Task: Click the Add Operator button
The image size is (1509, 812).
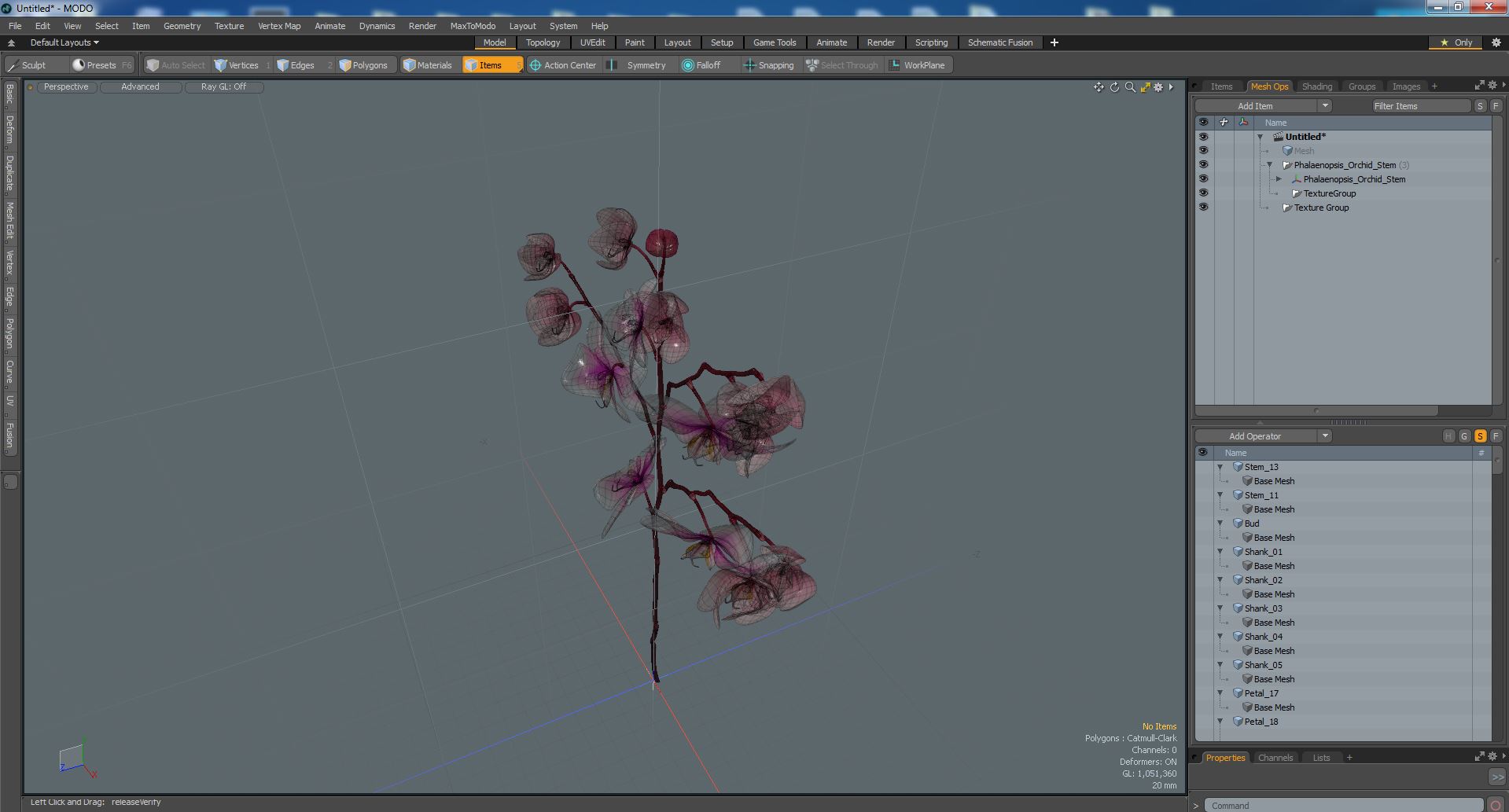Action: [1255, 436]
